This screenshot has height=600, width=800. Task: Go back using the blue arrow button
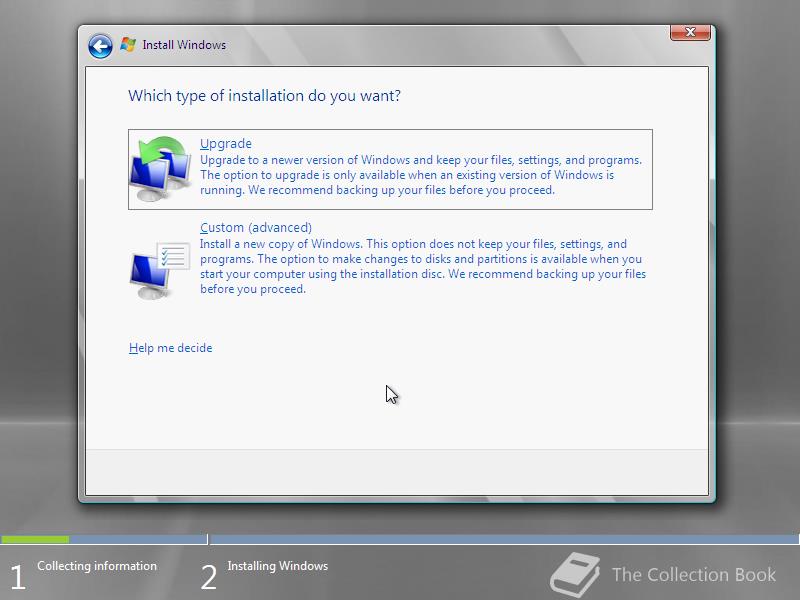coord(100,46)
